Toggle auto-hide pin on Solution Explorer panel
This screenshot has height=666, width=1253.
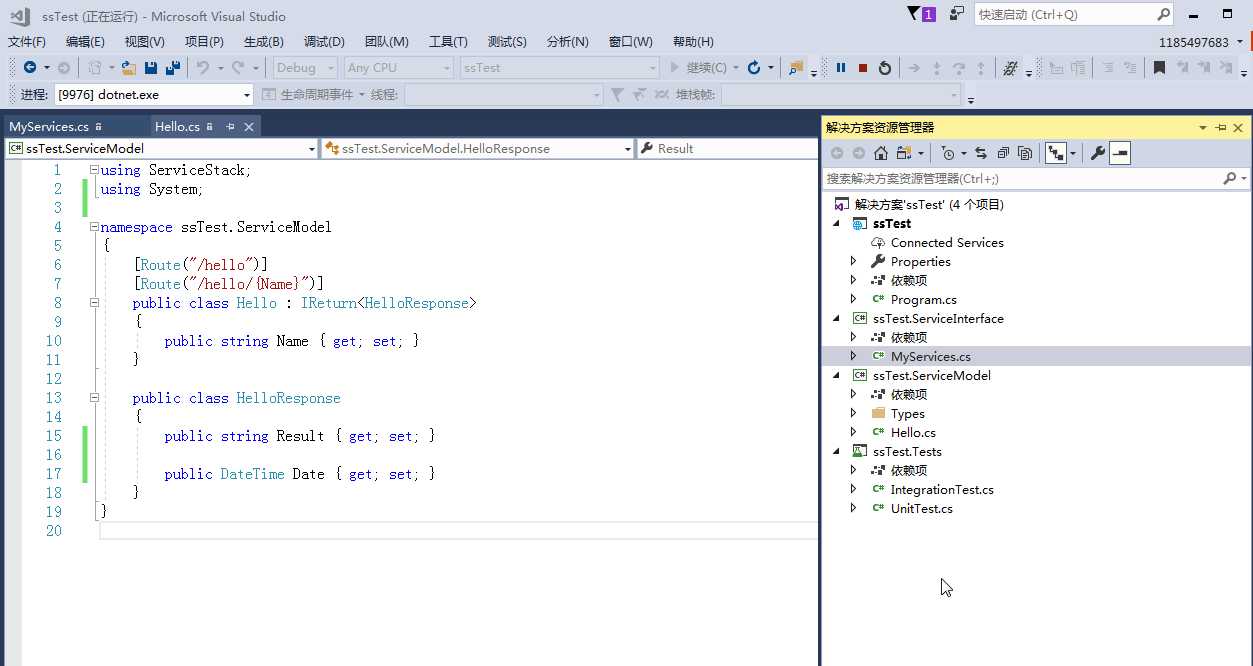point(1220,128)
